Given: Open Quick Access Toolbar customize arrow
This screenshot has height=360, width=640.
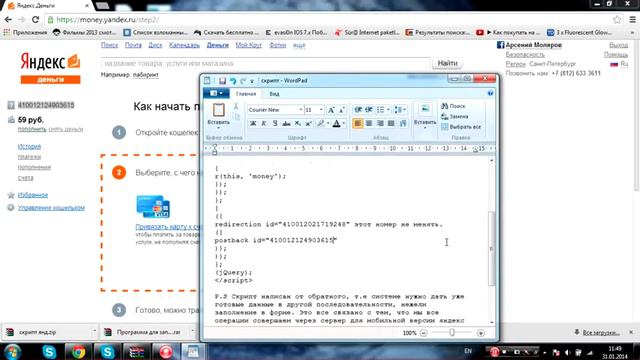Looking at the screenshot, I should pyautogui.click(x=252, y=81).
